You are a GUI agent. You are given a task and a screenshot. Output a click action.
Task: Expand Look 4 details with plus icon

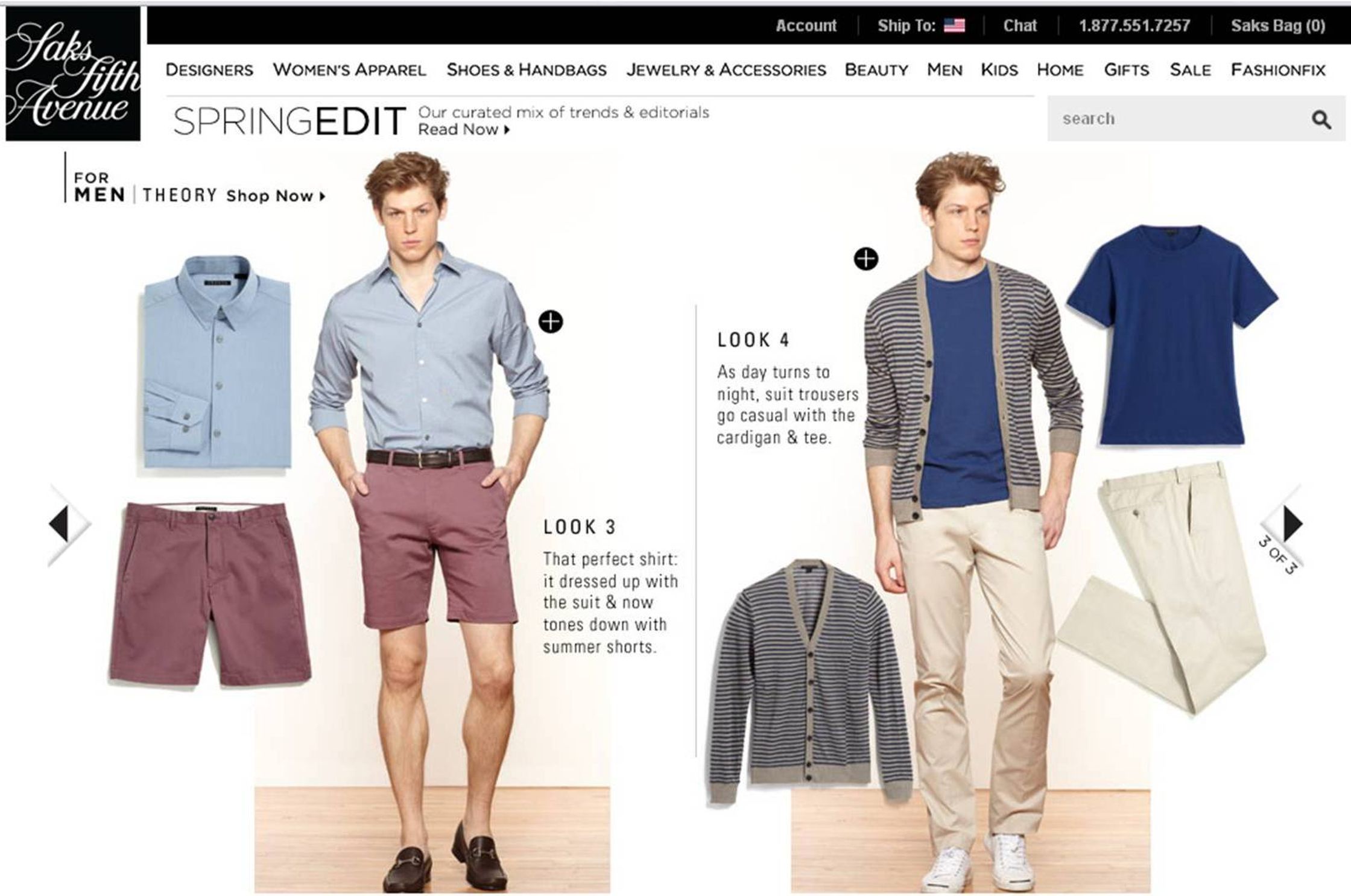tap(866, 259)
